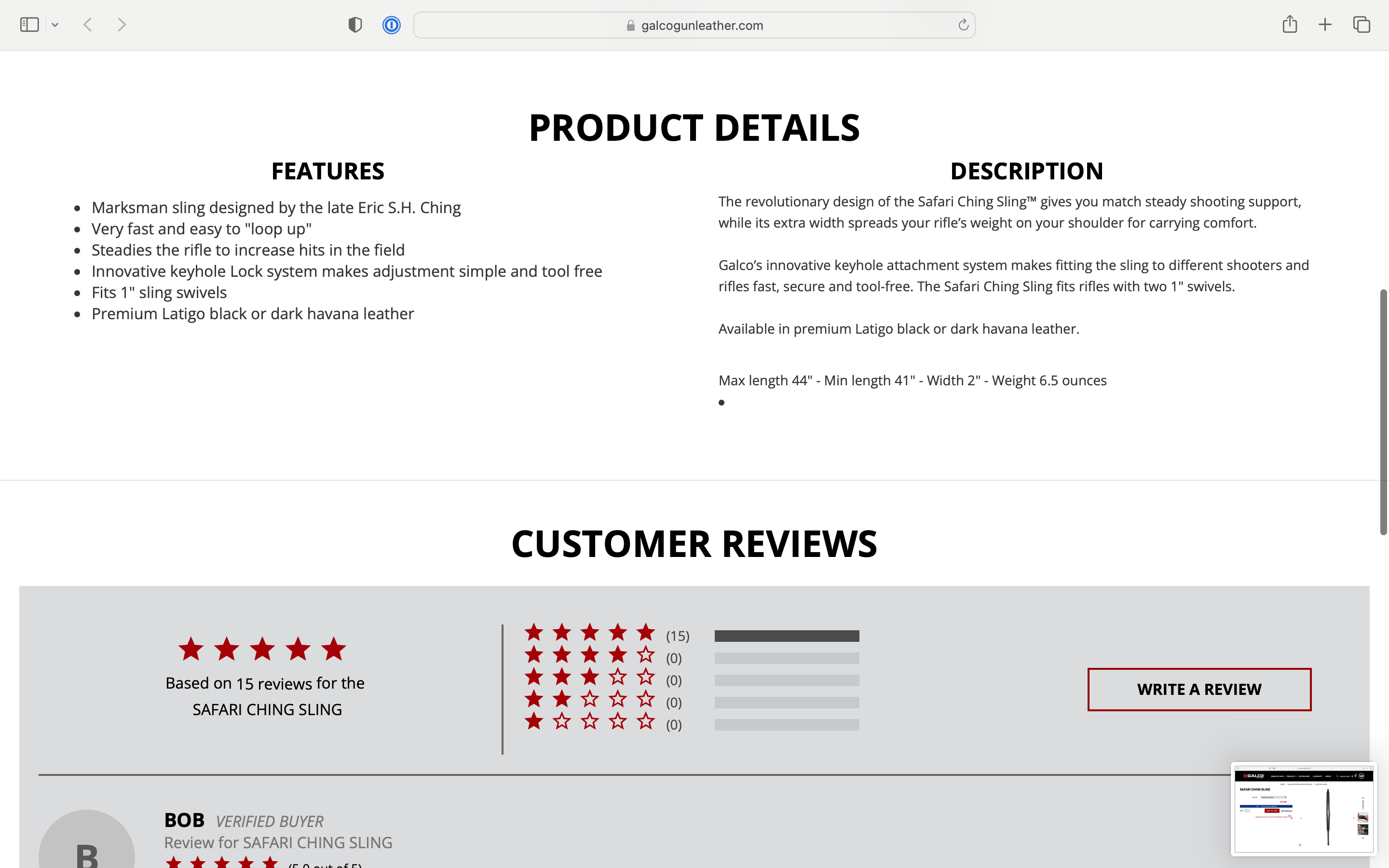Click the VERIFIED BUYER label
Viewport: 1389px width, 868px height.
click(269, 822)
